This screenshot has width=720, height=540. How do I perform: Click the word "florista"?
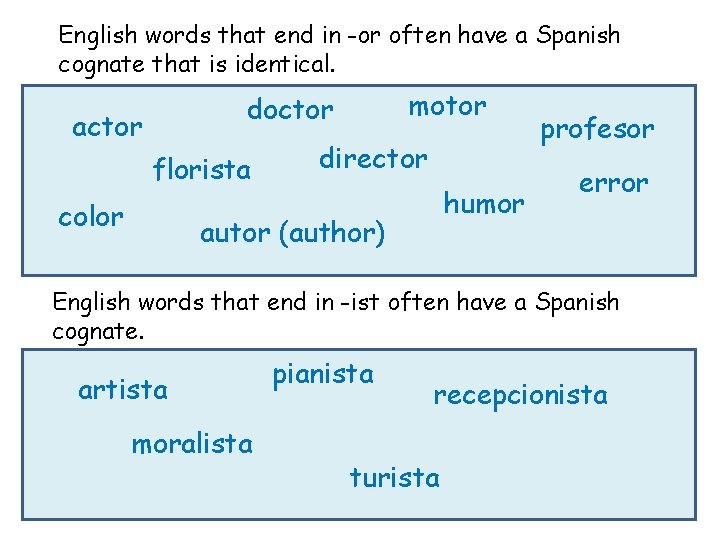[202, 170]
